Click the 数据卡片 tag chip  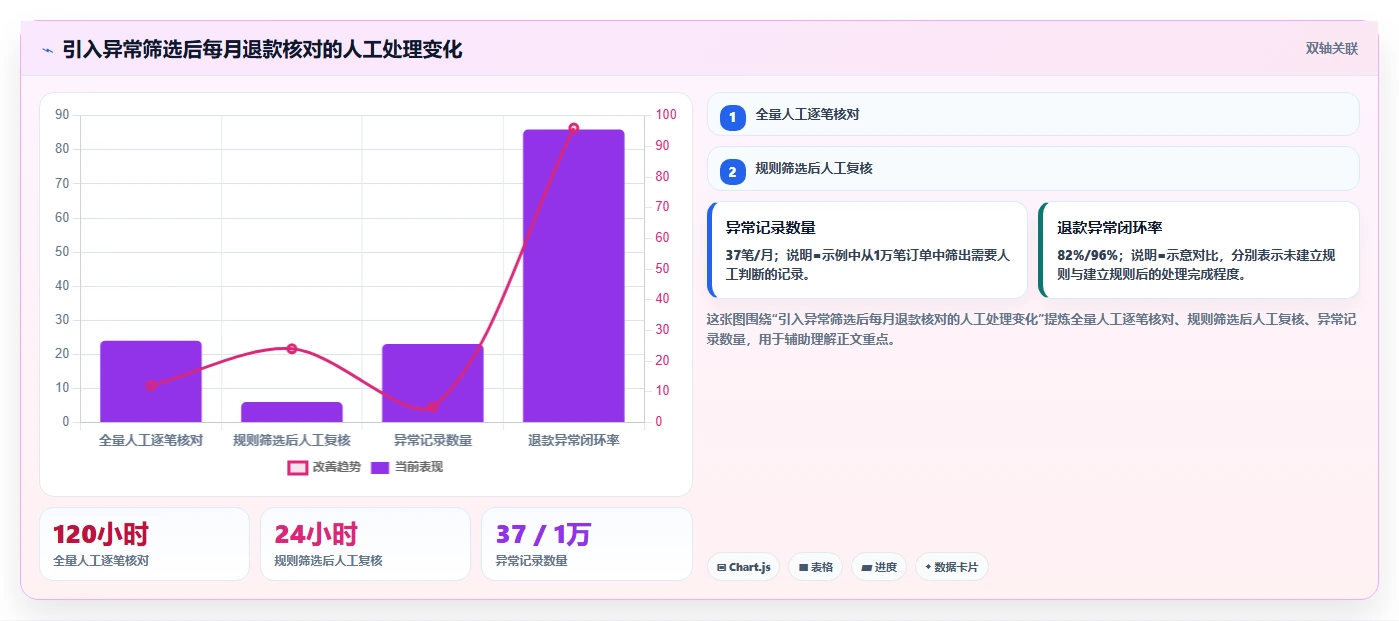pyautogui.click(x=951, y=567)
